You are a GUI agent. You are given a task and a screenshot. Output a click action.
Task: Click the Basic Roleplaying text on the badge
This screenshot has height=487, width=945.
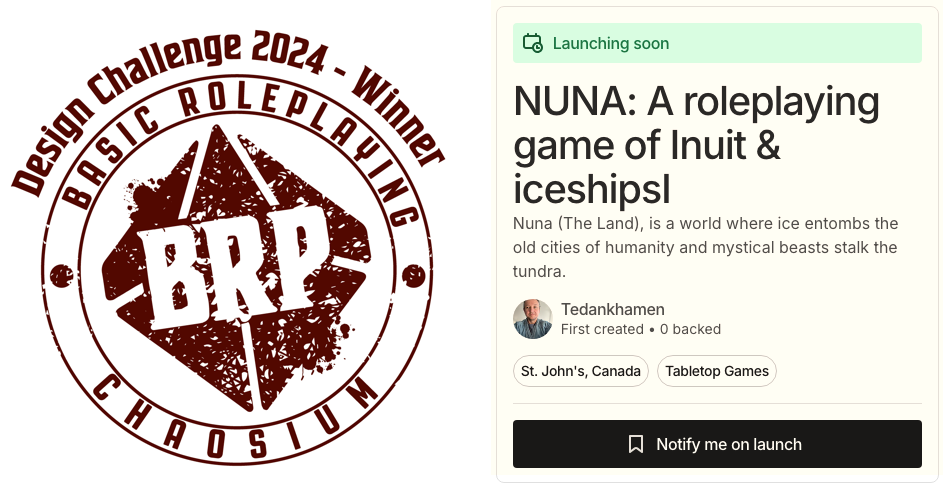pos(240,128)
